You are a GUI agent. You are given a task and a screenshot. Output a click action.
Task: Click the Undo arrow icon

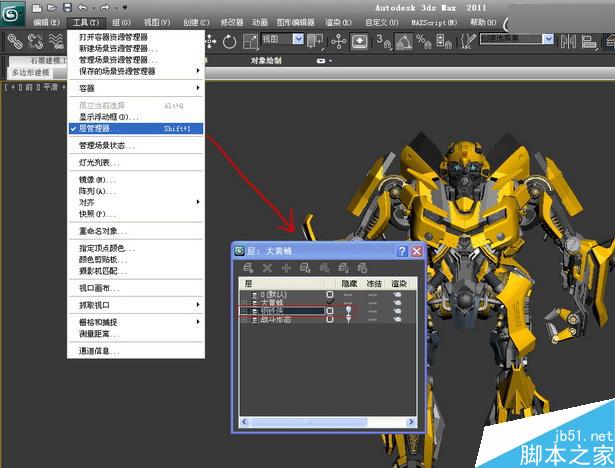[83, 7]
